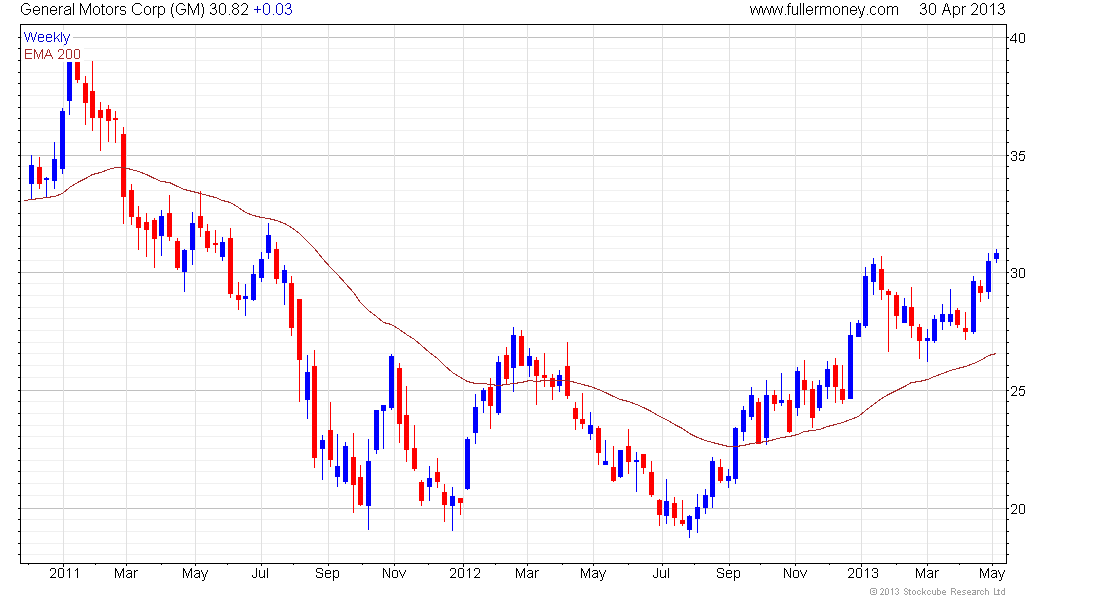Click the Sep label right of Jul 2012

(x=728, y=573)
